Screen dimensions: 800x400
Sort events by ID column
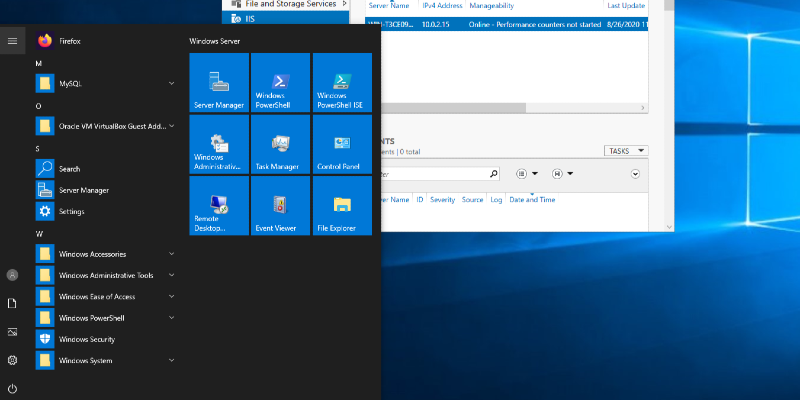tap(420, 200)
